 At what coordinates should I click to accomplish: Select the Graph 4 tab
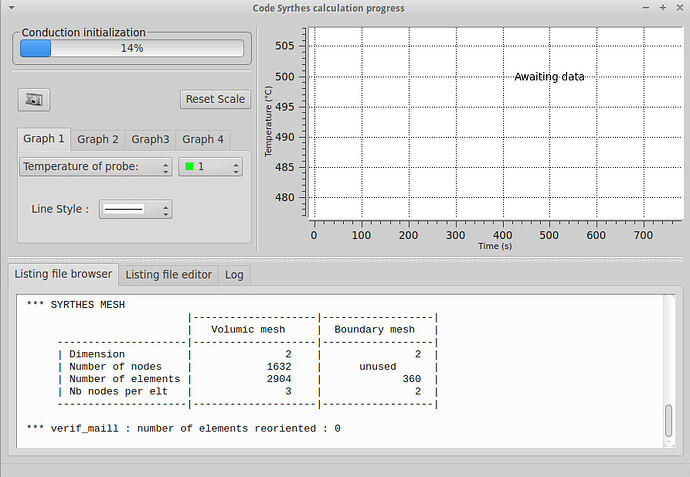[x=203, y=139]
